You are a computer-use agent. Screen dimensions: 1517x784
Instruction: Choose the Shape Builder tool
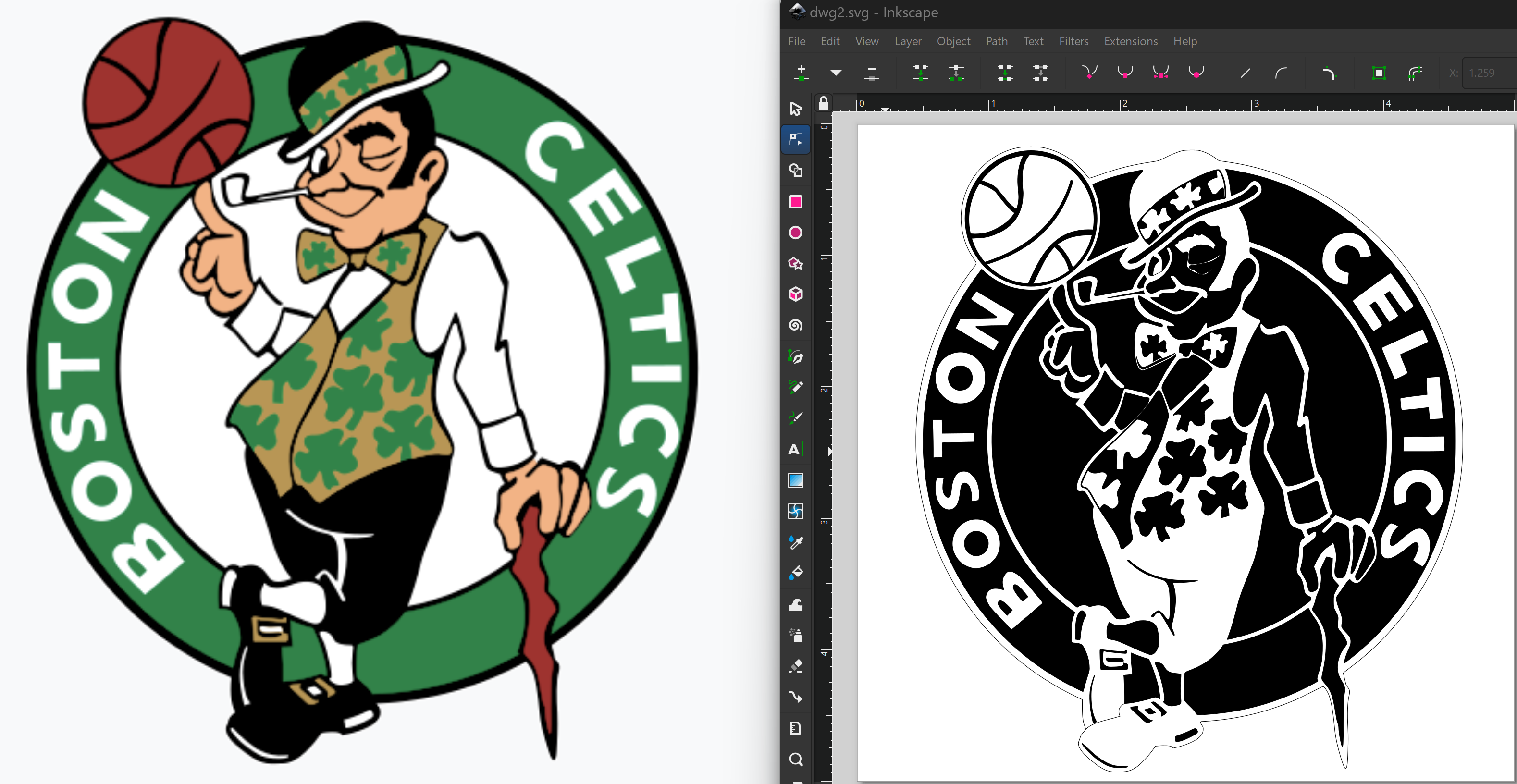[796, 171]
